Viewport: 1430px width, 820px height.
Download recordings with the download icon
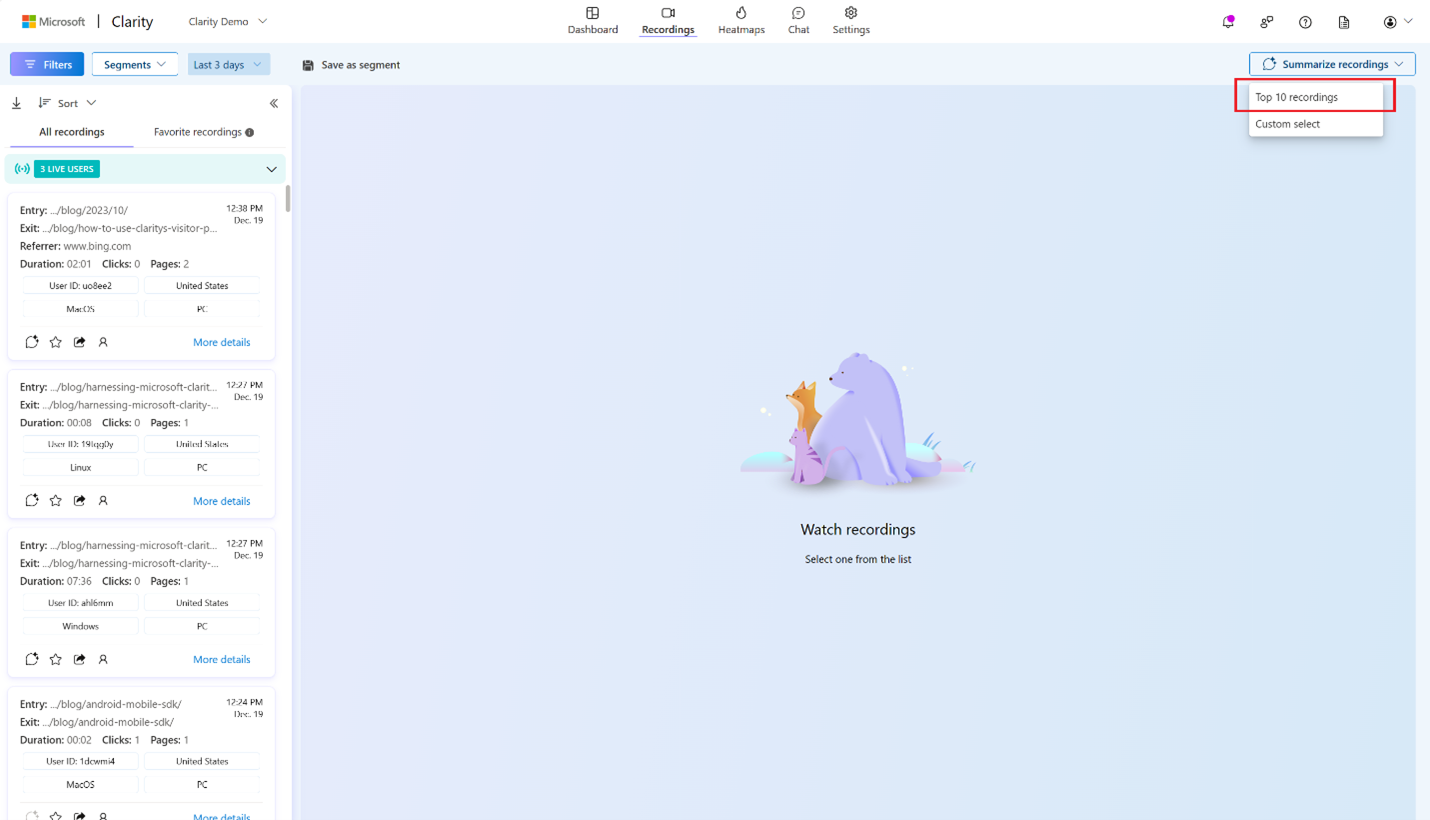pyautogui.click(x=16, y=103)
